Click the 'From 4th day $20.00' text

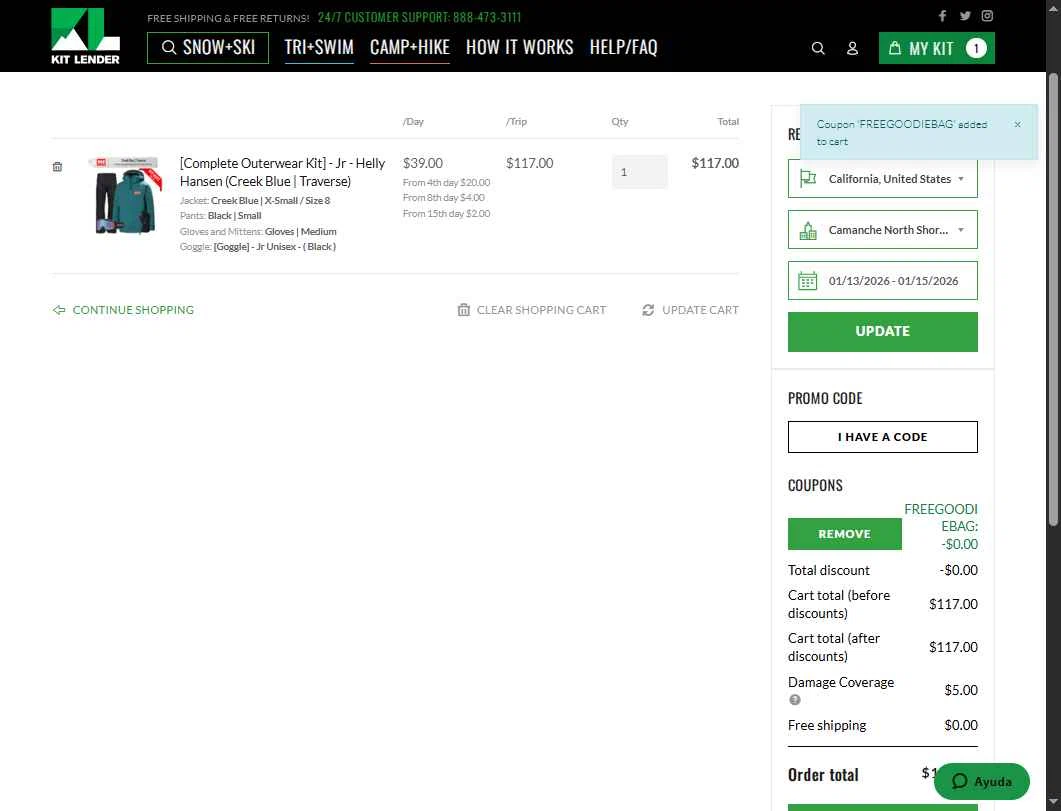[447, 183]
